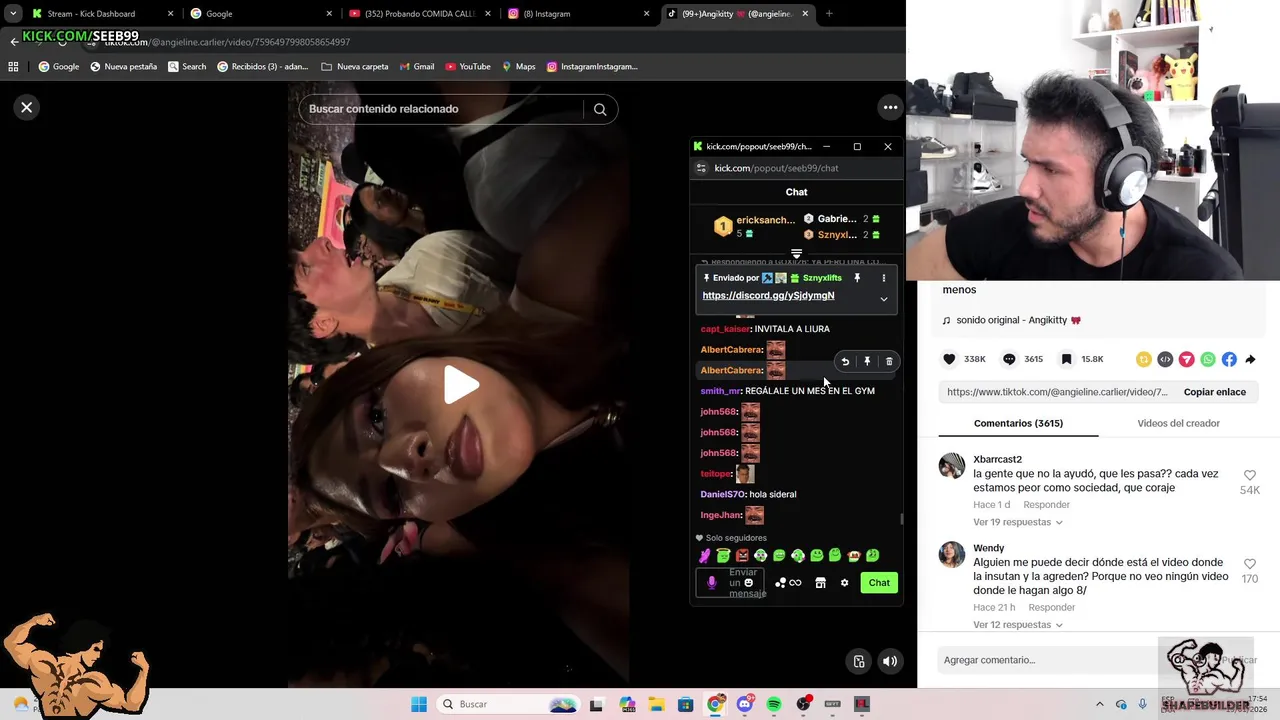1280x720 pixels.
Task: Open a new browser tab with the plus button
Action: point(829,14)
